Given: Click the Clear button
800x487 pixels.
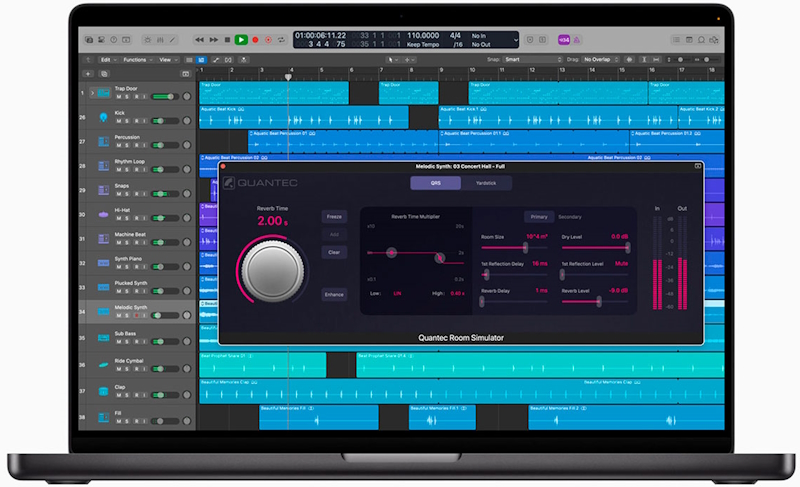Looking at the screenshot, I should 334,252.
